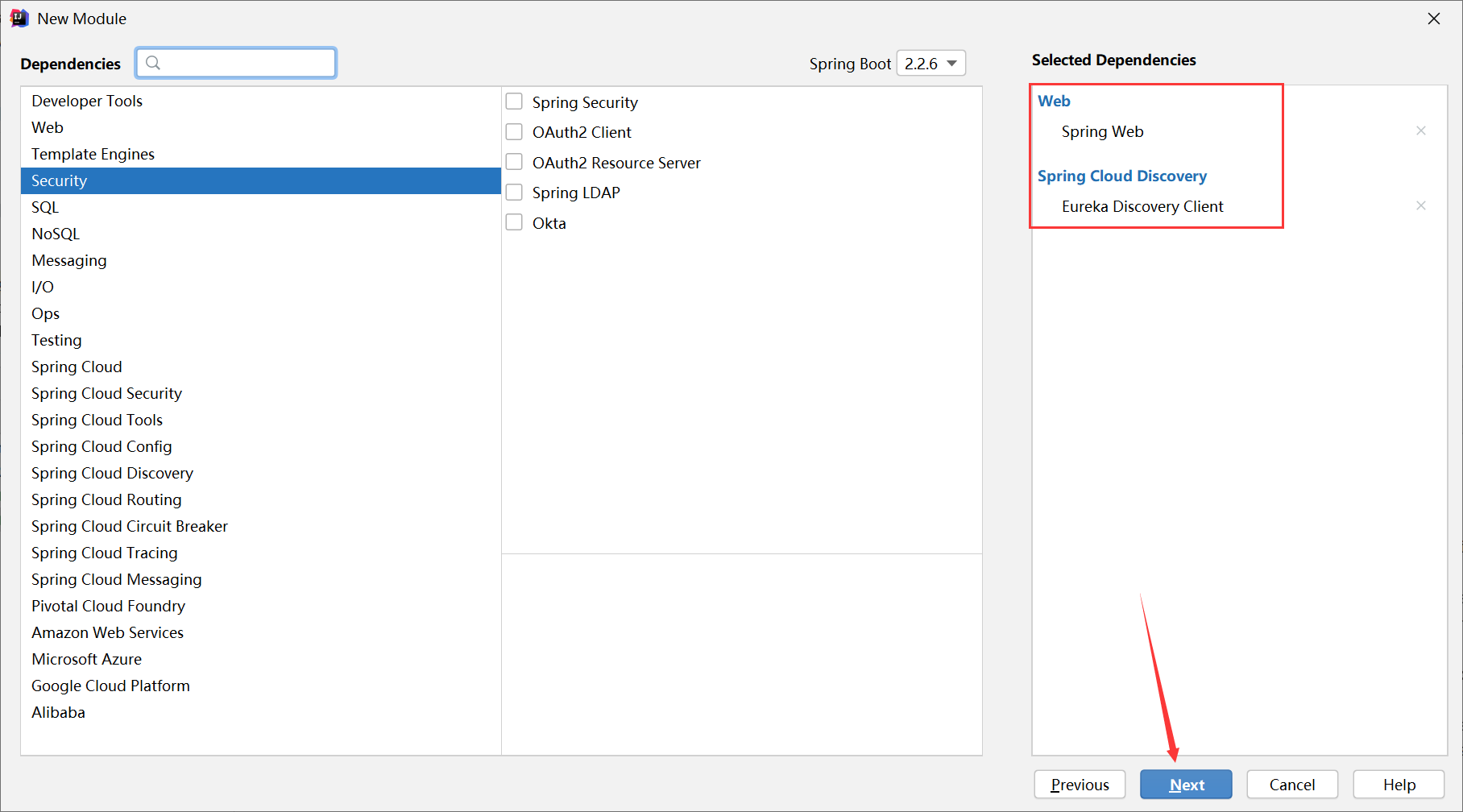Select the Developer Tools category
The height and width of the screenshot is (812, 1463).
click(x=261, y=101)
